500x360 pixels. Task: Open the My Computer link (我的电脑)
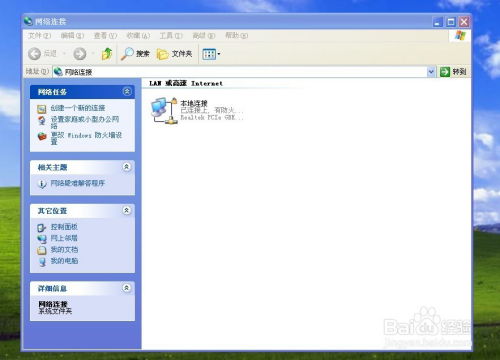point(64,261)
